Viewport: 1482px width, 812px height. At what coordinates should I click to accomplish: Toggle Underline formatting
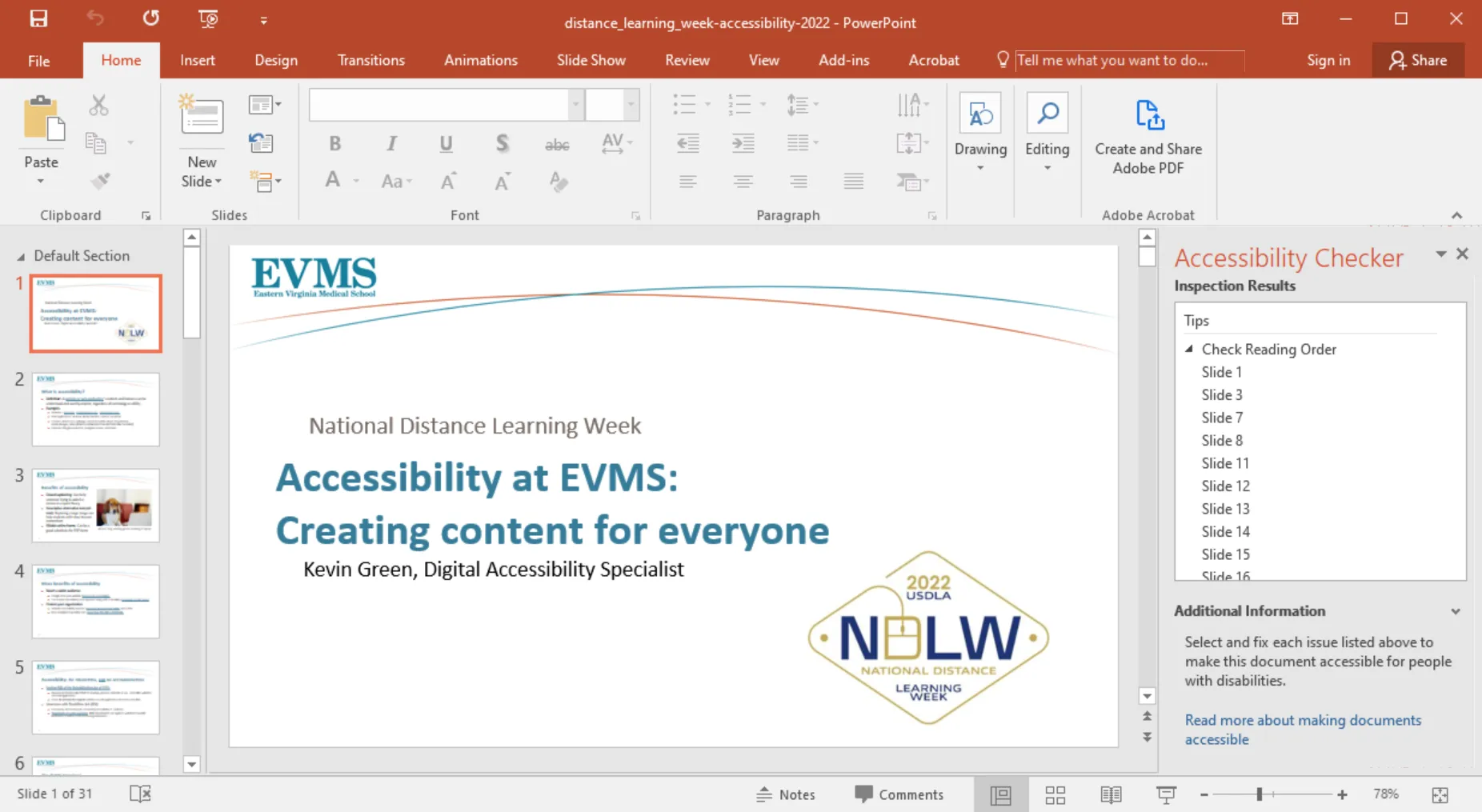click(x=447, y=143)
